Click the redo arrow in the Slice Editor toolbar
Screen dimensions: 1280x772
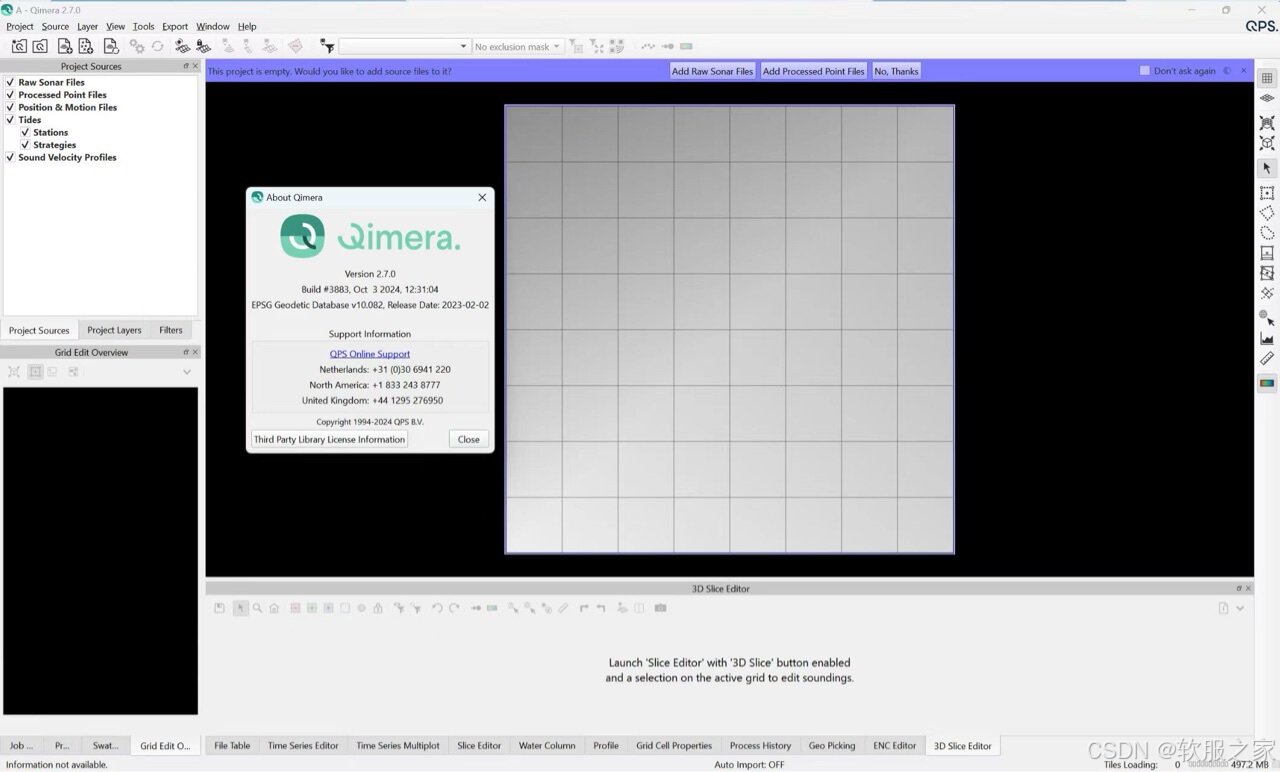coord(454,608)
